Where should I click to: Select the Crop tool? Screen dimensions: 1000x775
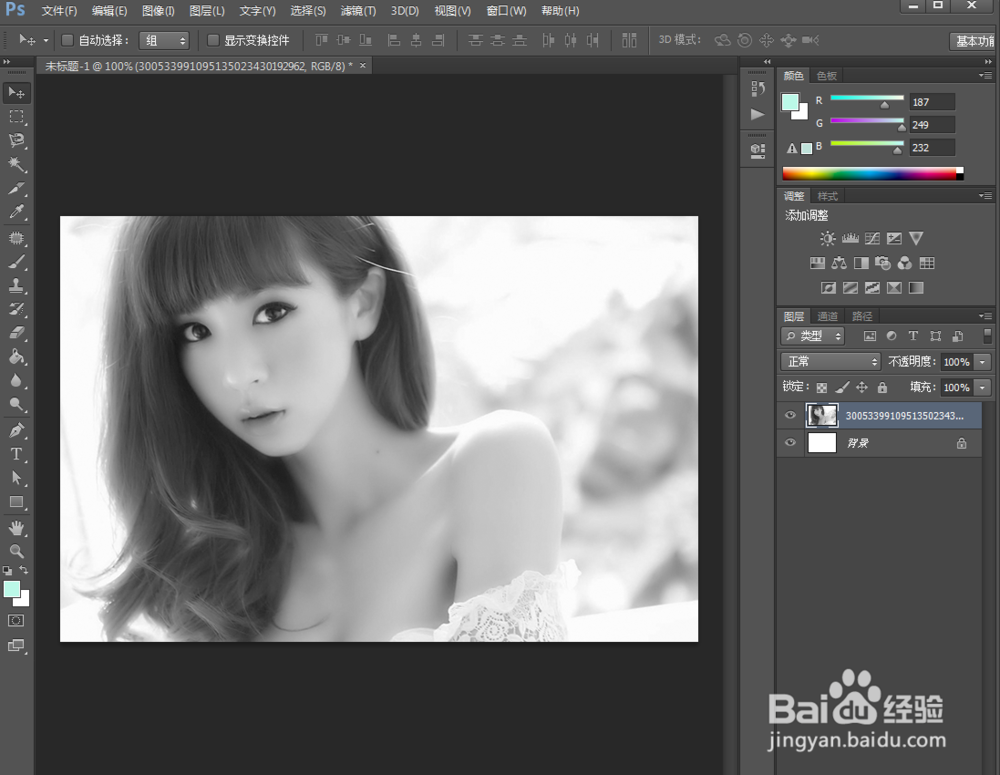(x=17, y=188)
